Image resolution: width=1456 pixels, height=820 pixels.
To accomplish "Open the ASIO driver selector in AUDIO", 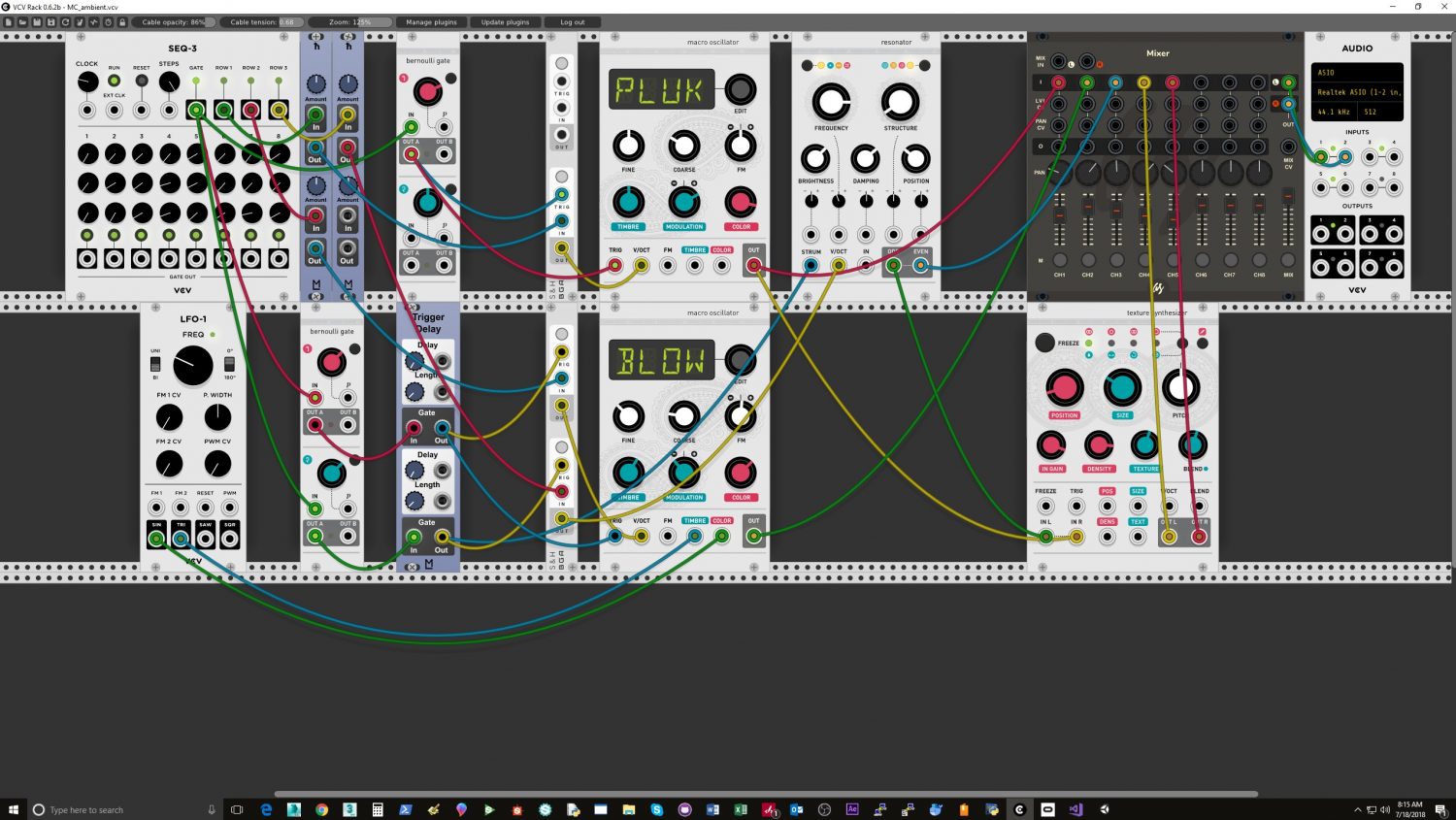I will click(1357, 73).
